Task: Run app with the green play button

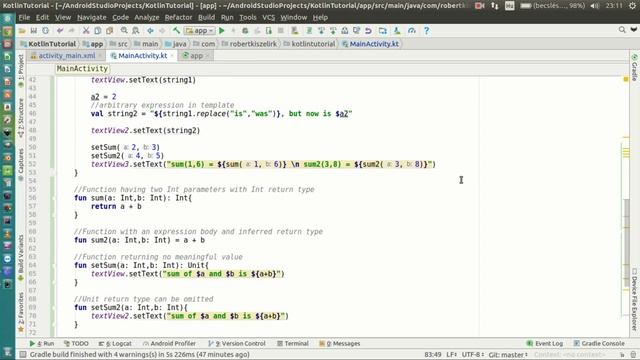Action: pyautogui.click(x=222, y=31)
